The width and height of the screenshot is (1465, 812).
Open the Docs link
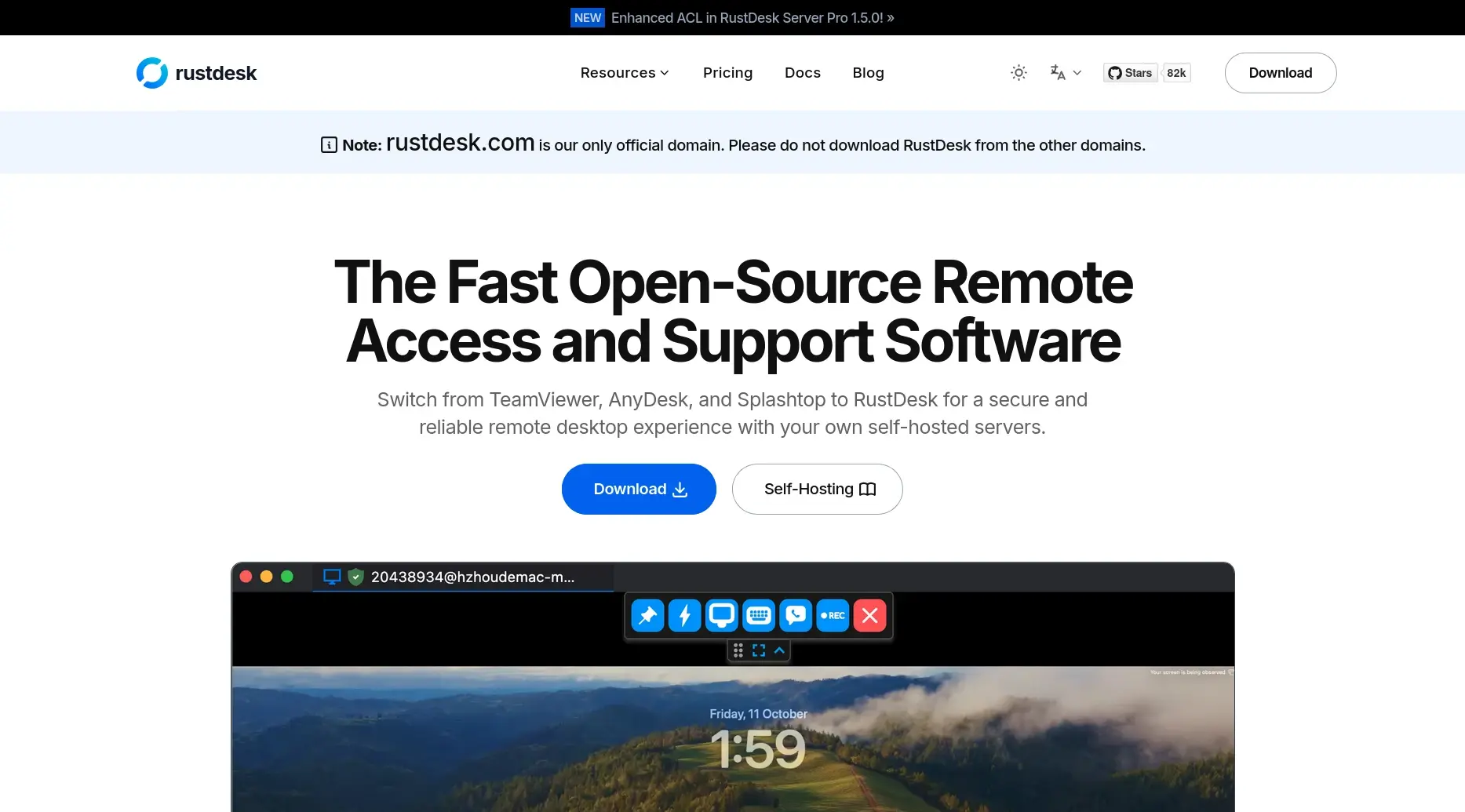[x=803, y=73]
